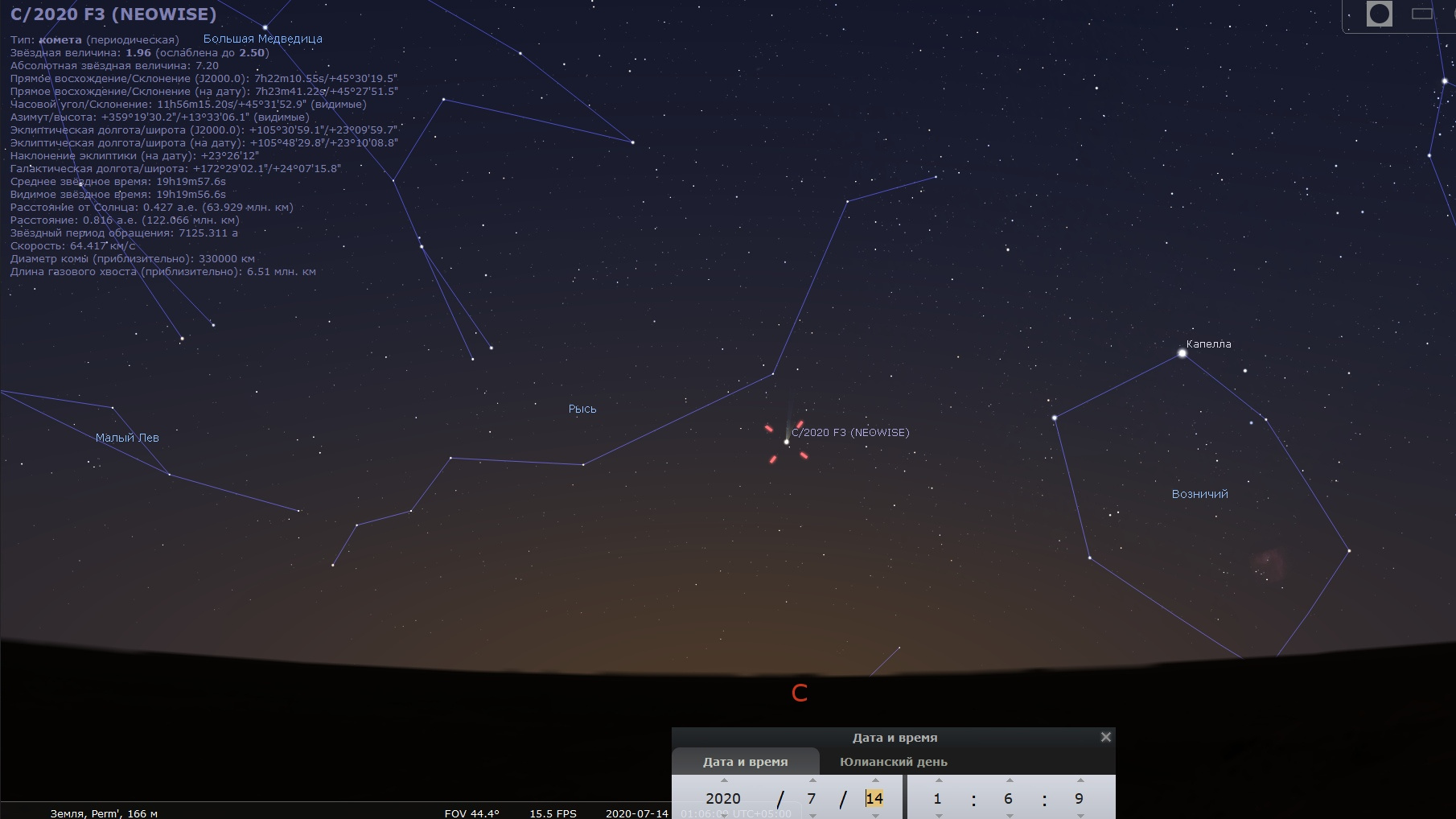Increase the minutes with the up arrow
The height and width of the screenshot is (819, 1456).
tap(1009, 780)
